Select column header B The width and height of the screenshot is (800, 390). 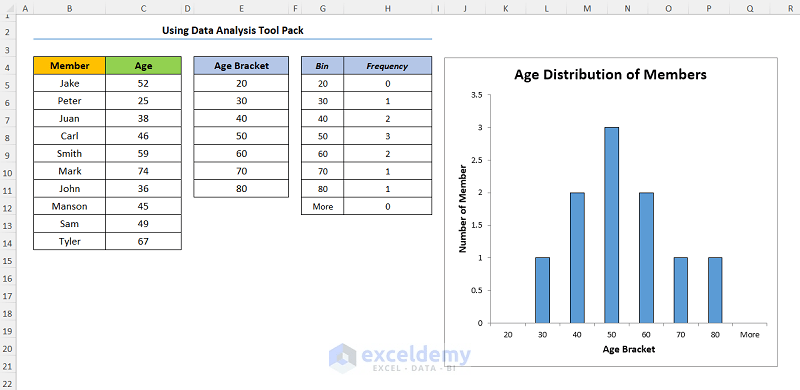(x=69, y=8)
